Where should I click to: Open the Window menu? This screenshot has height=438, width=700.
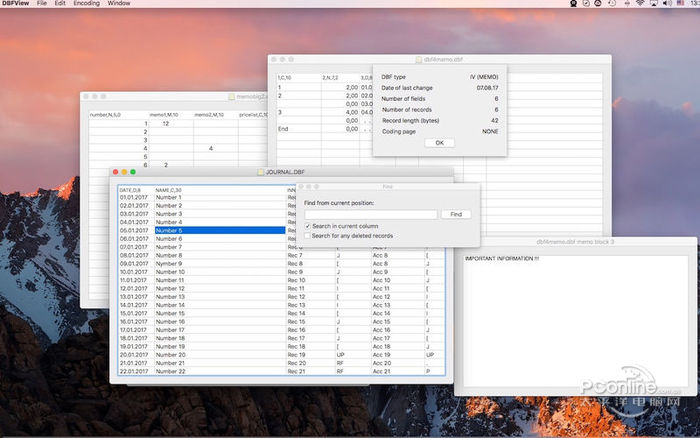119,3
